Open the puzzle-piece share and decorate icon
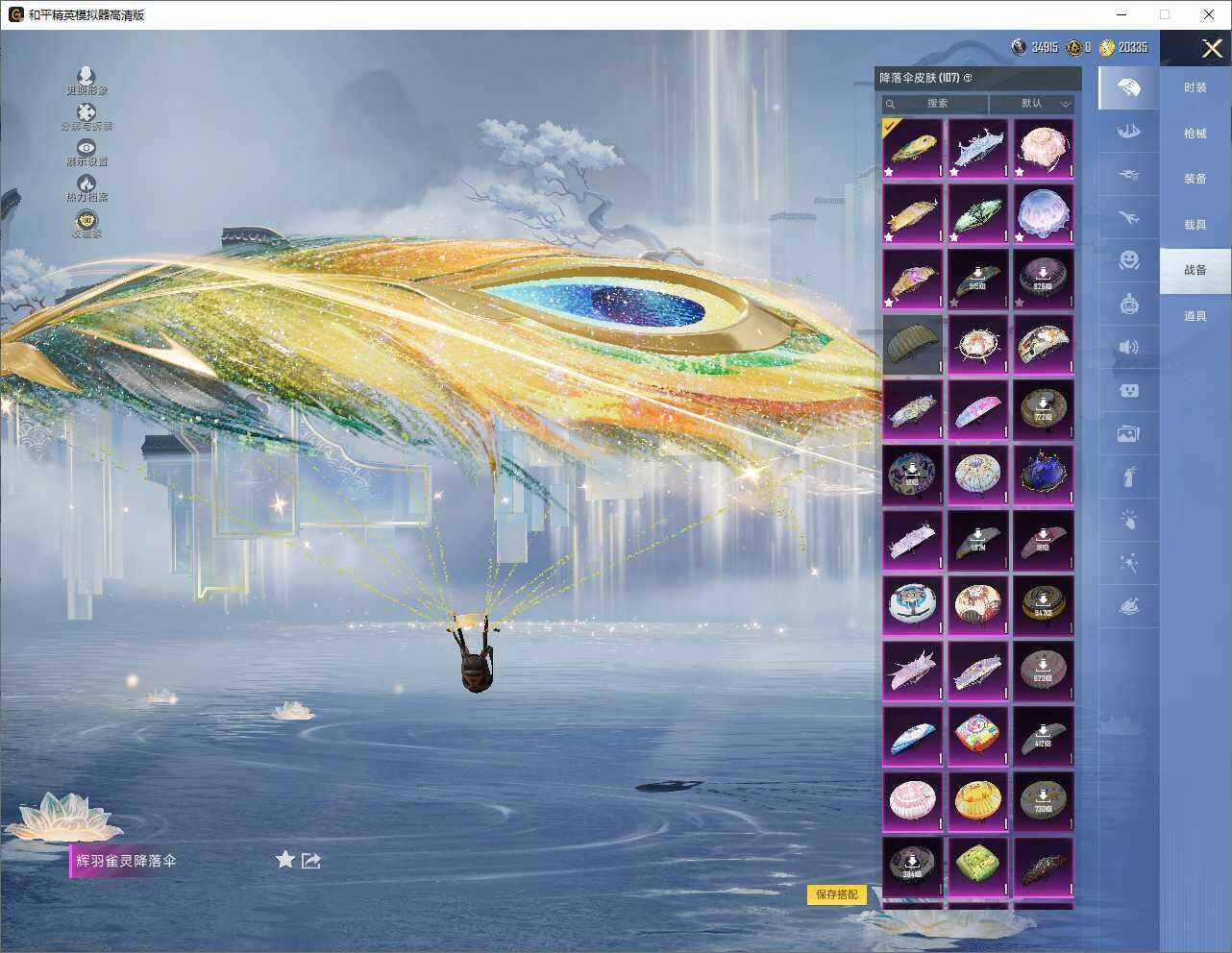 (x=86, y=117)
